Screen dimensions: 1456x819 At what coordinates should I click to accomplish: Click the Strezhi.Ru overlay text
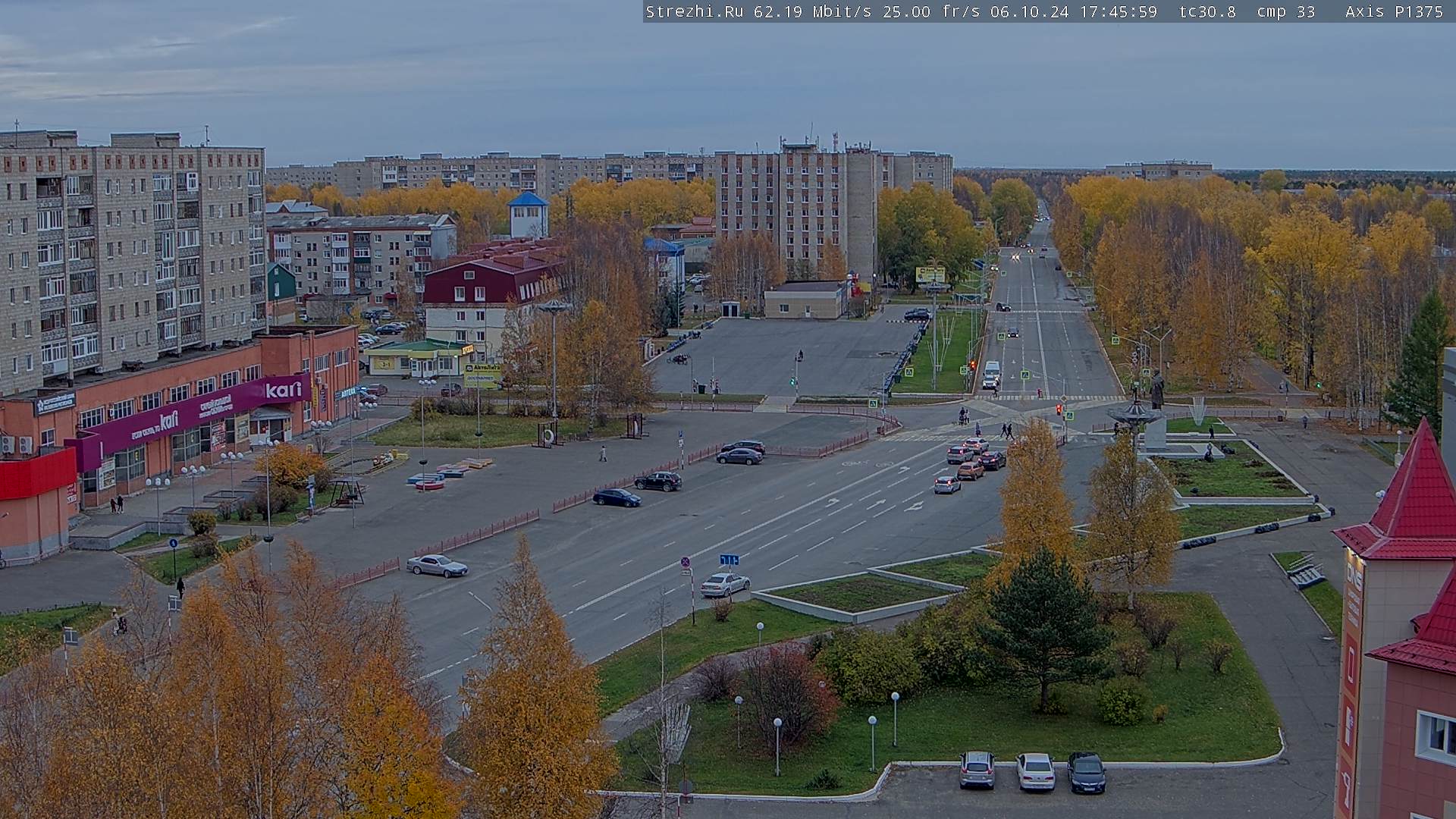tap(695, 11)
